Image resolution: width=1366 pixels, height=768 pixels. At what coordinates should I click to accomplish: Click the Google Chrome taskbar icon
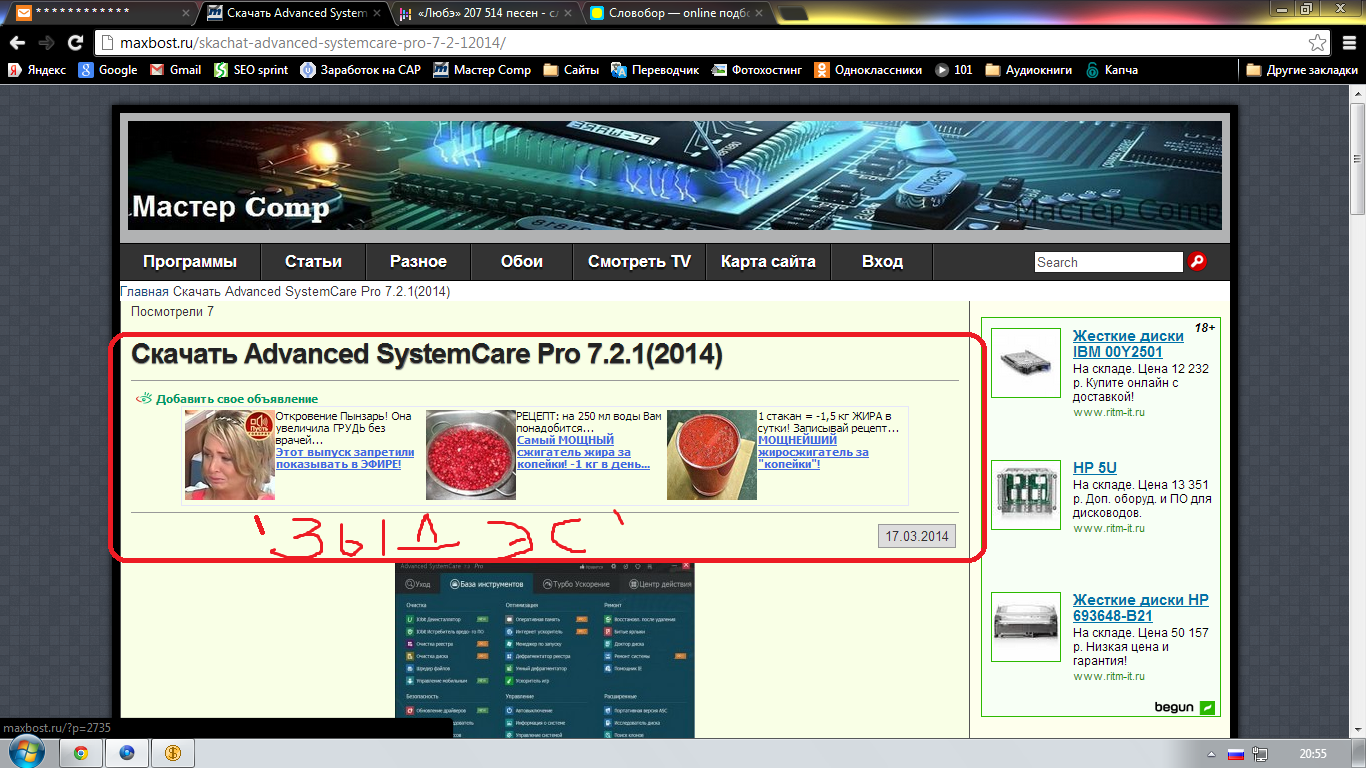click(80, 753)
